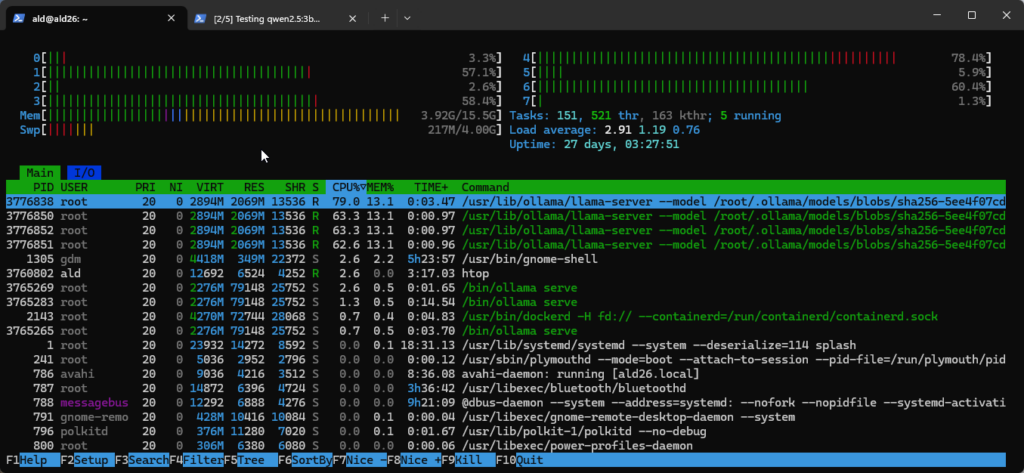Screen dimensions: 1024x473
Task: Open F6 SortBy in function bar
Action: click(x=305, y=460)
